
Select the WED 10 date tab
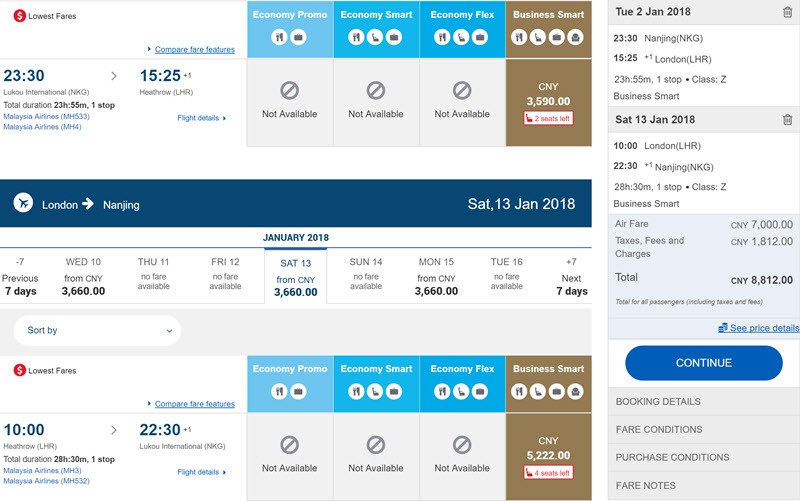pos(83,276)
